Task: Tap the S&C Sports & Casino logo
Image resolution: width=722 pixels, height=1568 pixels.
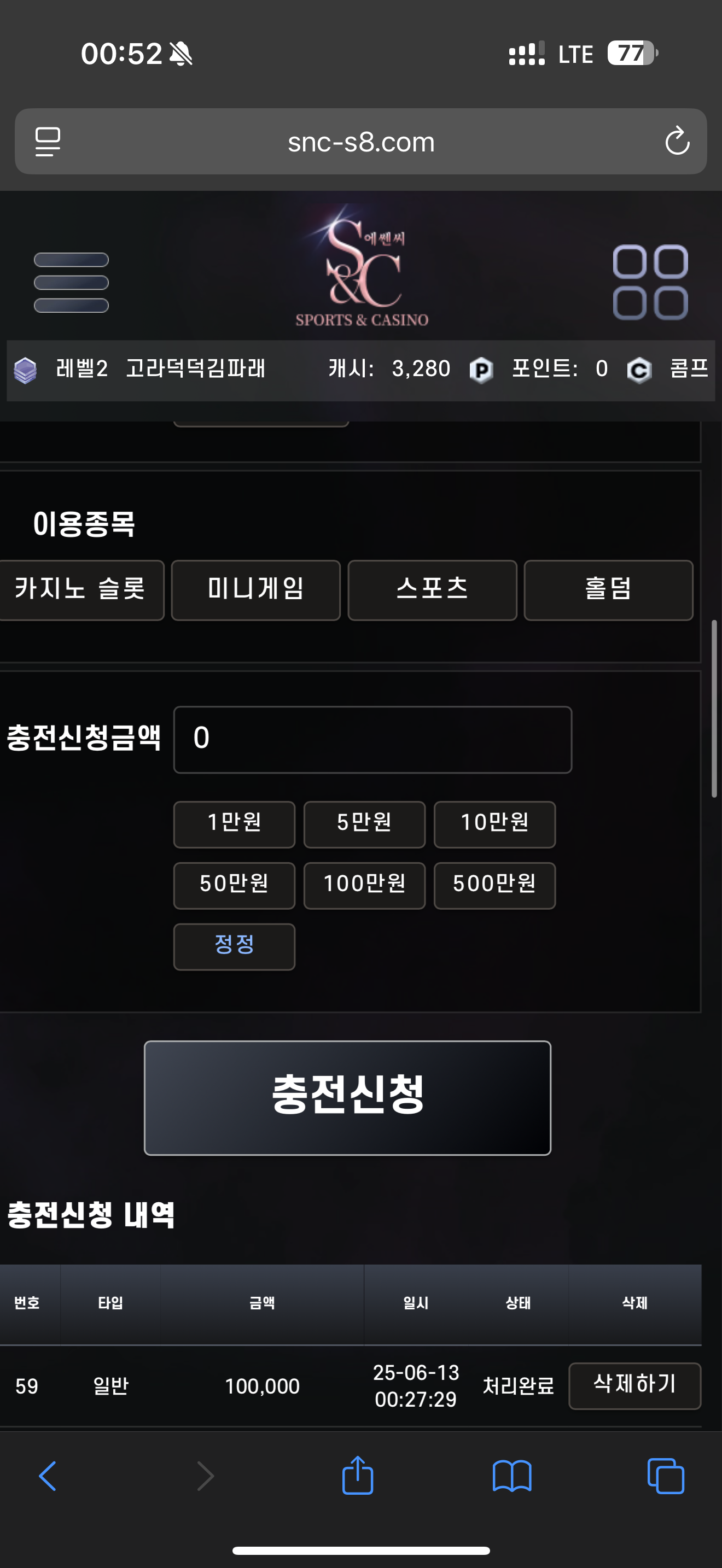Action: pyautogui.click(x=362, y=267)
